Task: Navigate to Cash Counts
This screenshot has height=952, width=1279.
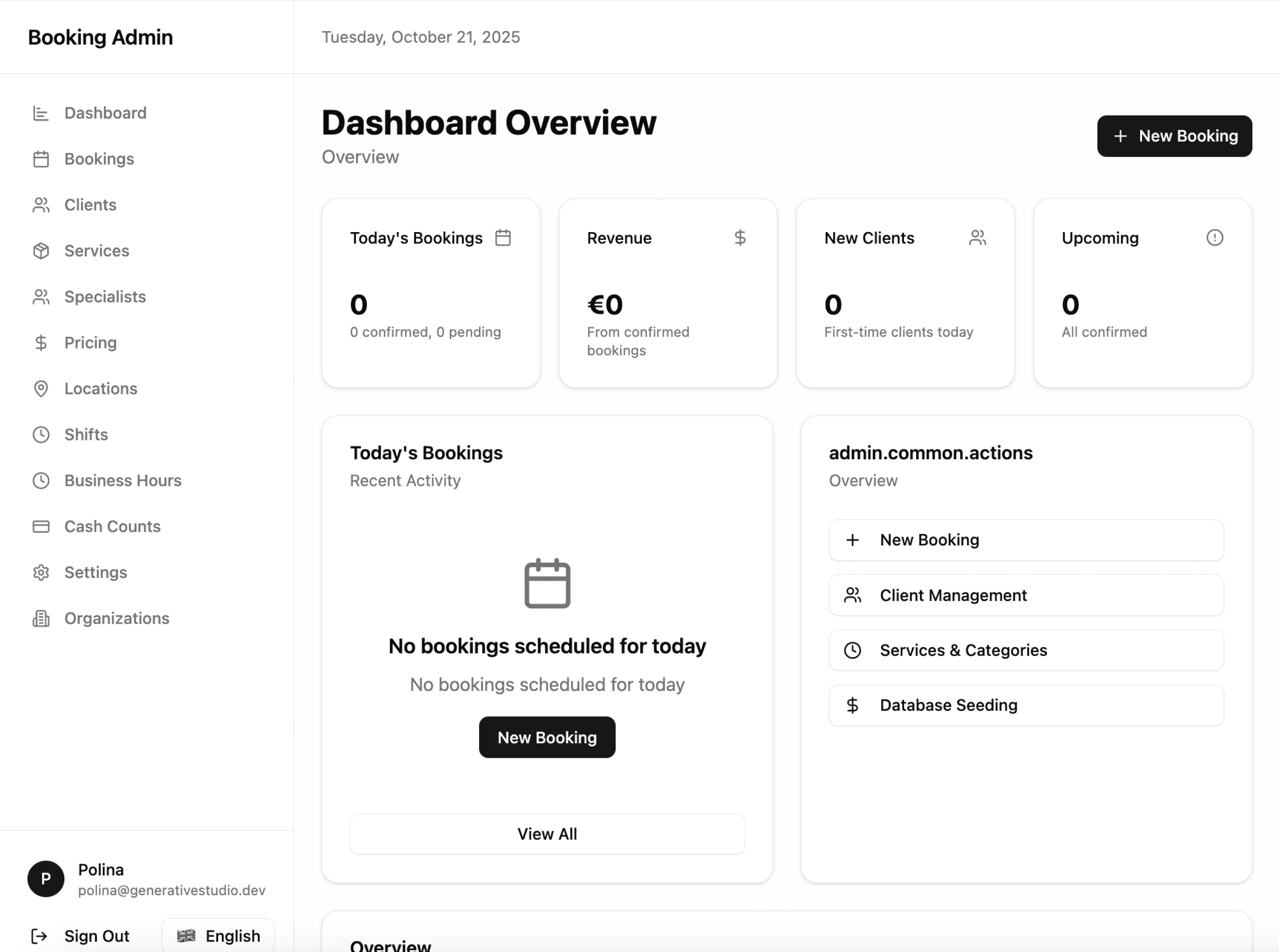Action: point(147,527)
